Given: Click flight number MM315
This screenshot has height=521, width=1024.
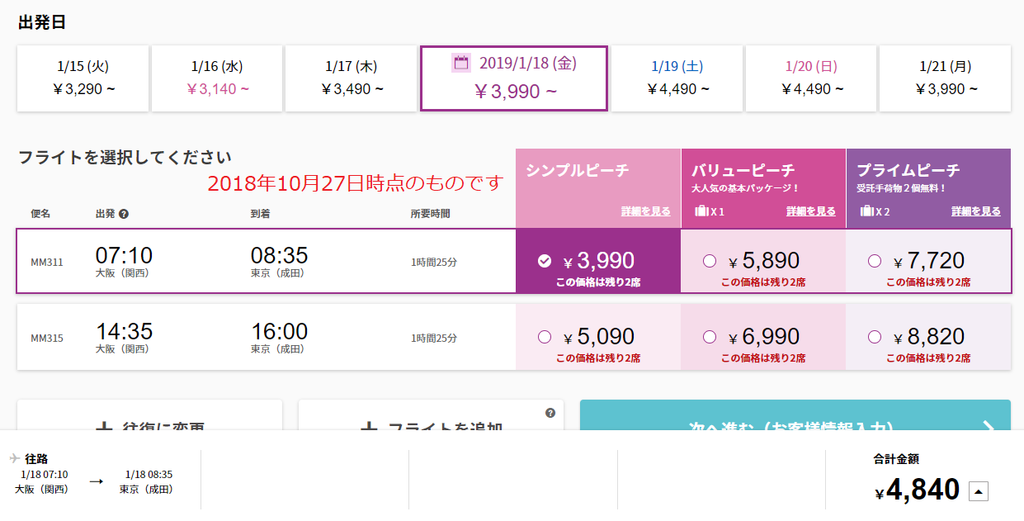Looking at the screenshot, I should coord(47,338).
